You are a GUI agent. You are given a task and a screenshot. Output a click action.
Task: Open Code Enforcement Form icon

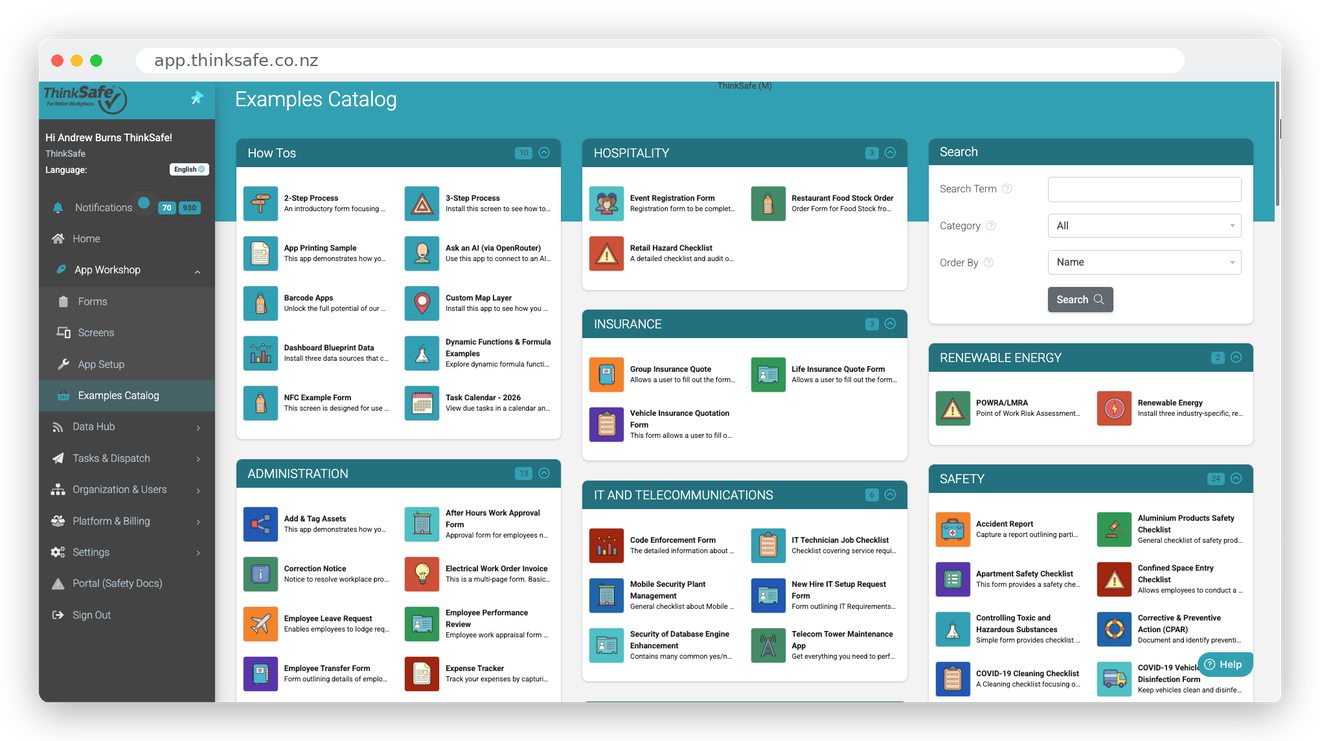pos(606,546)
